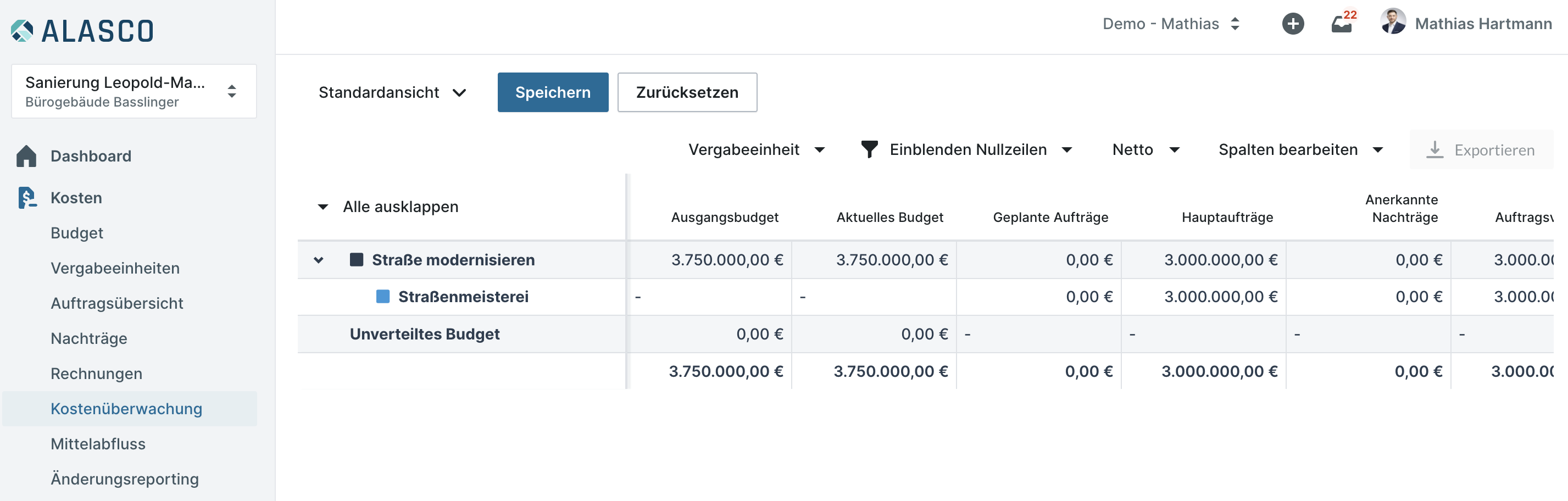Click the filter funnel icon
The image size is (1568, 501).
(869, 150)
